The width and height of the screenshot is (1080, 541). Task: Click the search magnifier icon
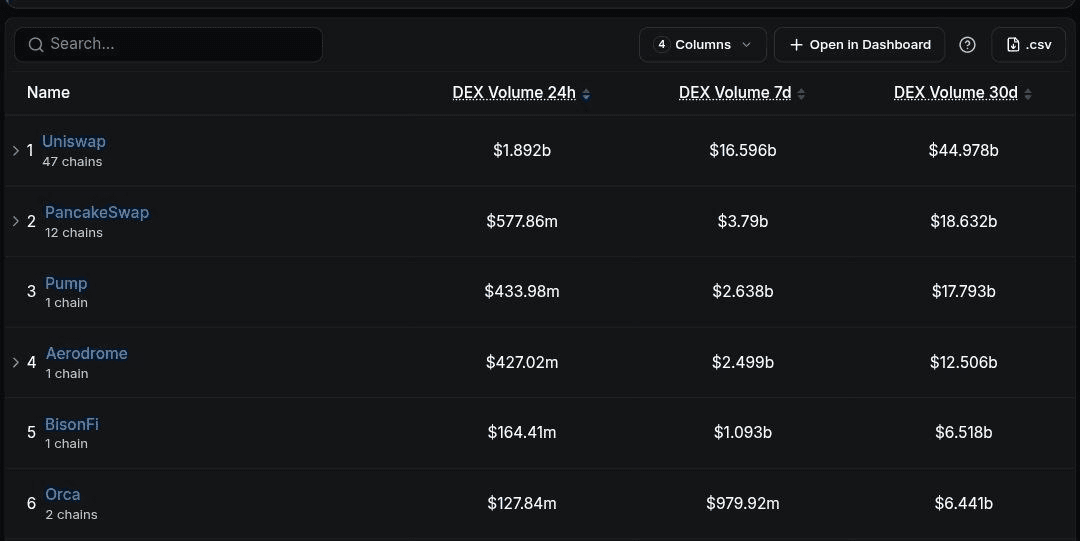click(36, 45)
